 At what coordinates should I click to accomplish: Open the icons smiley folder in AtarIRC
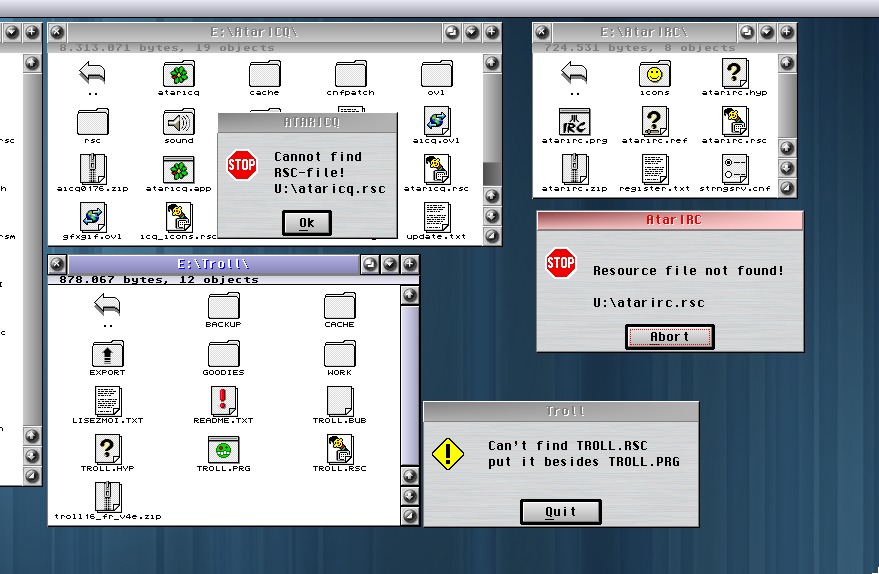(x=654, y=73)
